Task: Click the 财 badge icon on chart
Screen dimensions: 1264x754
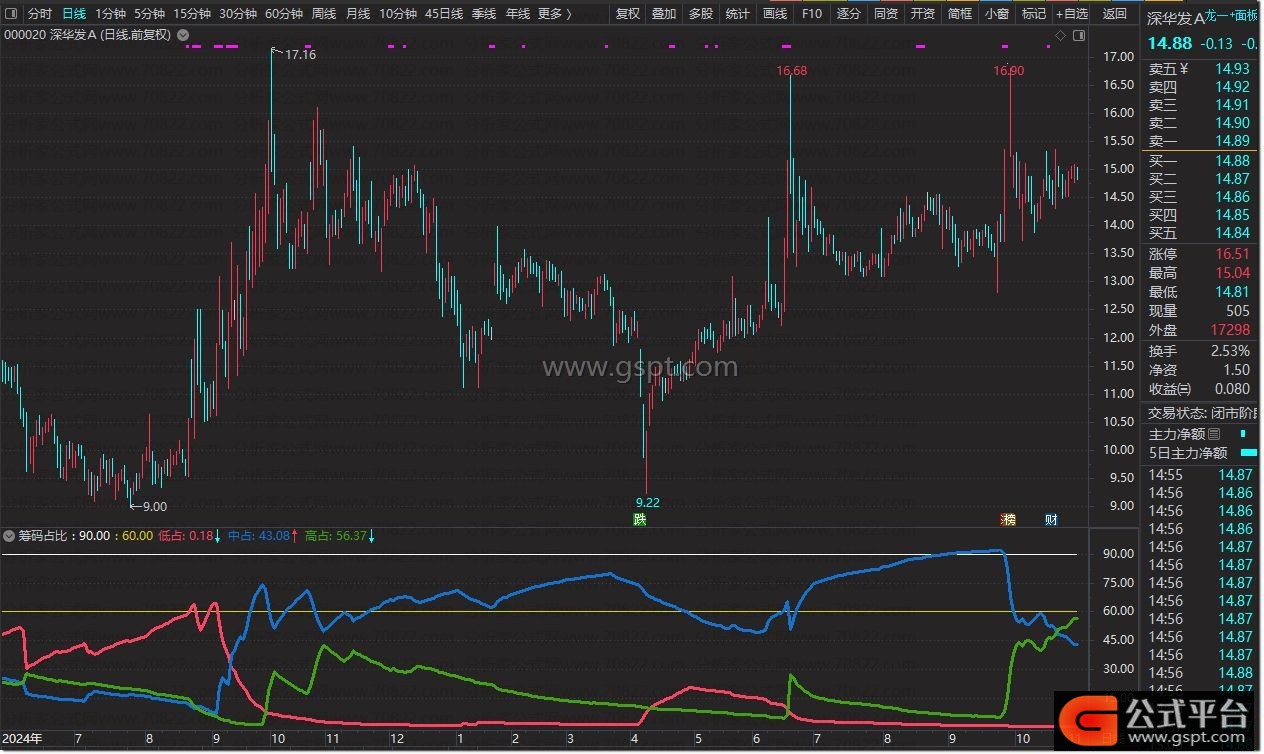Action: click(1051, 519)
